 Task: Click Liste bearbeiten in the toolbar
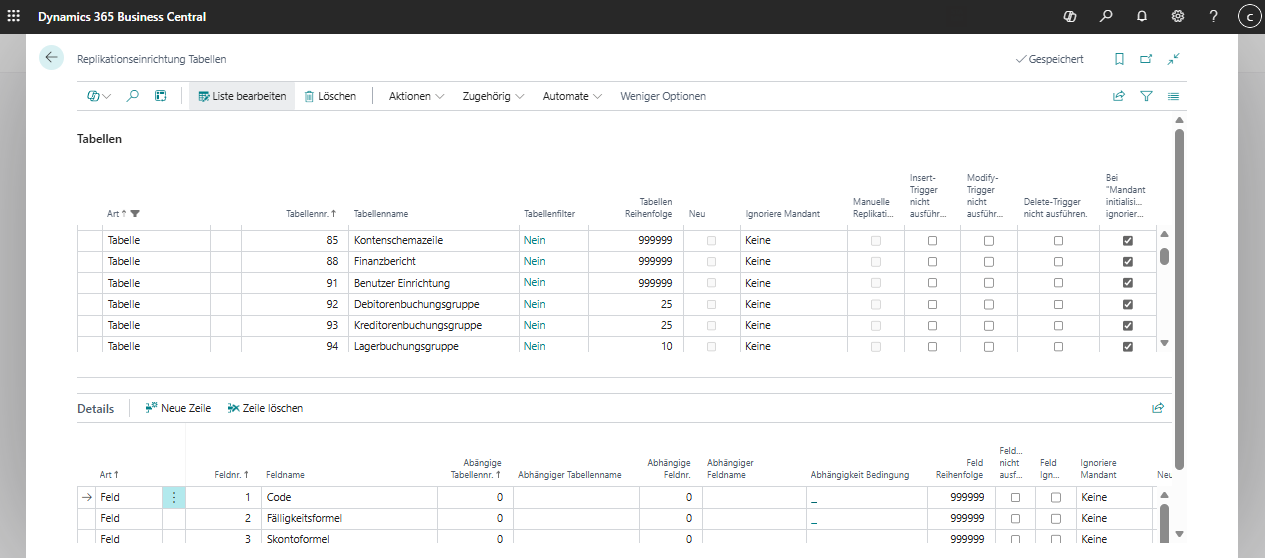tap(242, 96)
